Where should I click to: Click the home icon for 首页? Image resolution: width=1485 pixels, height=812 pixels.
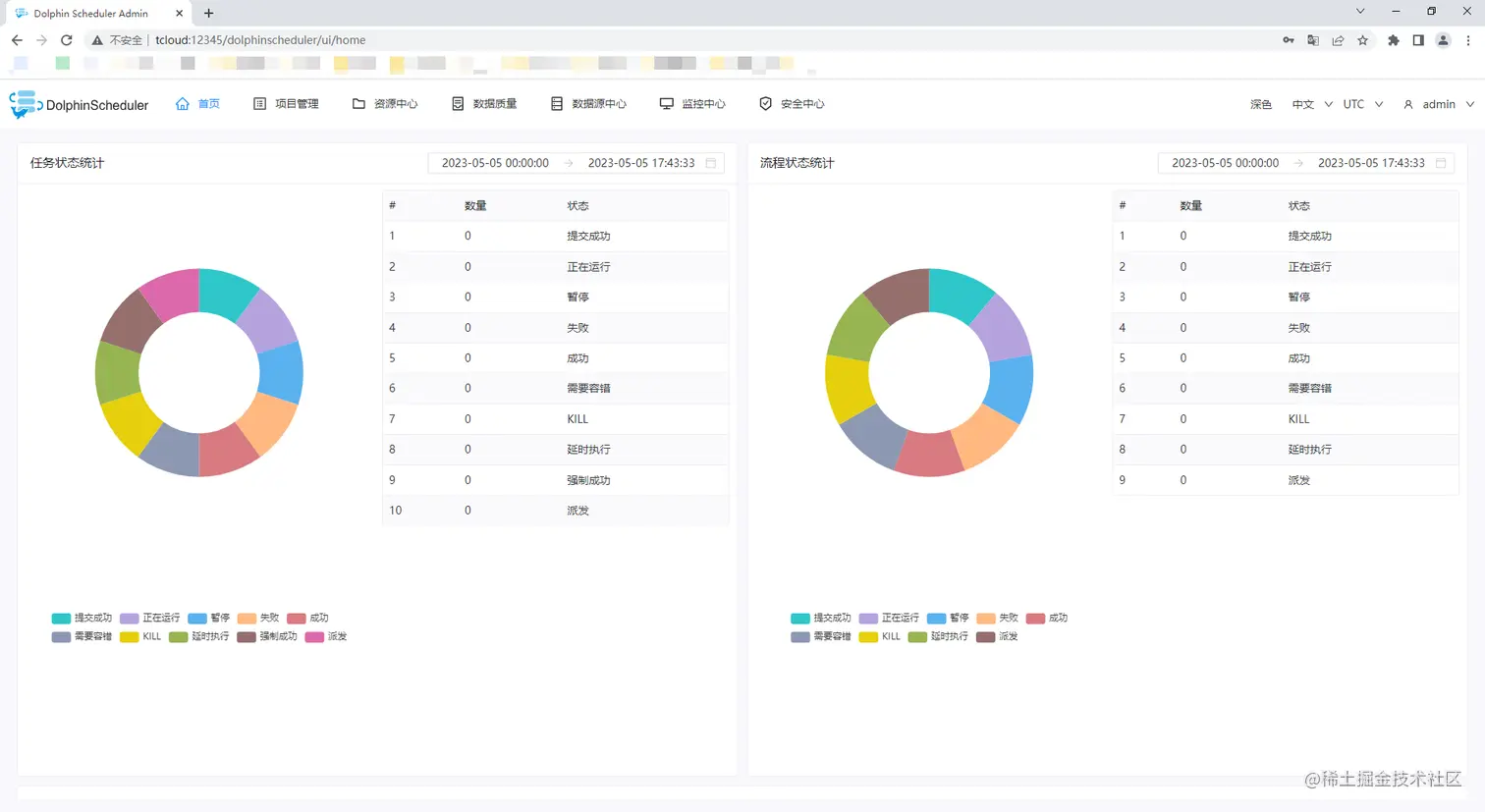pos(182,104)
